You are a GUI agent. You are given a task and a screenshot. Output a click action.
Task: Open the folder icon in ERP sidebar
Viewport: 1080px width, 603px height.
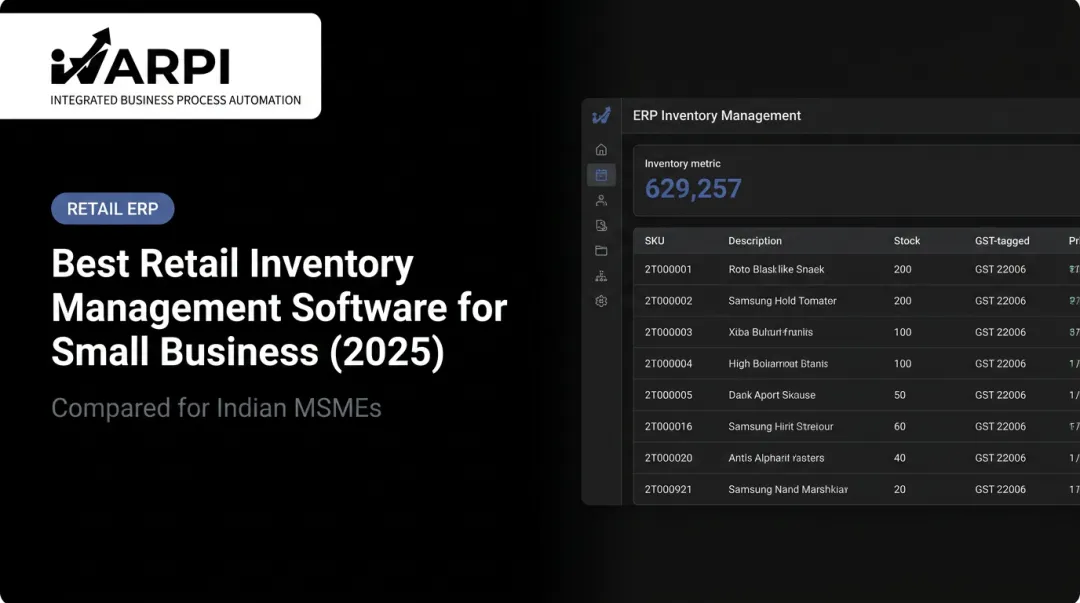tap(601, 251)
